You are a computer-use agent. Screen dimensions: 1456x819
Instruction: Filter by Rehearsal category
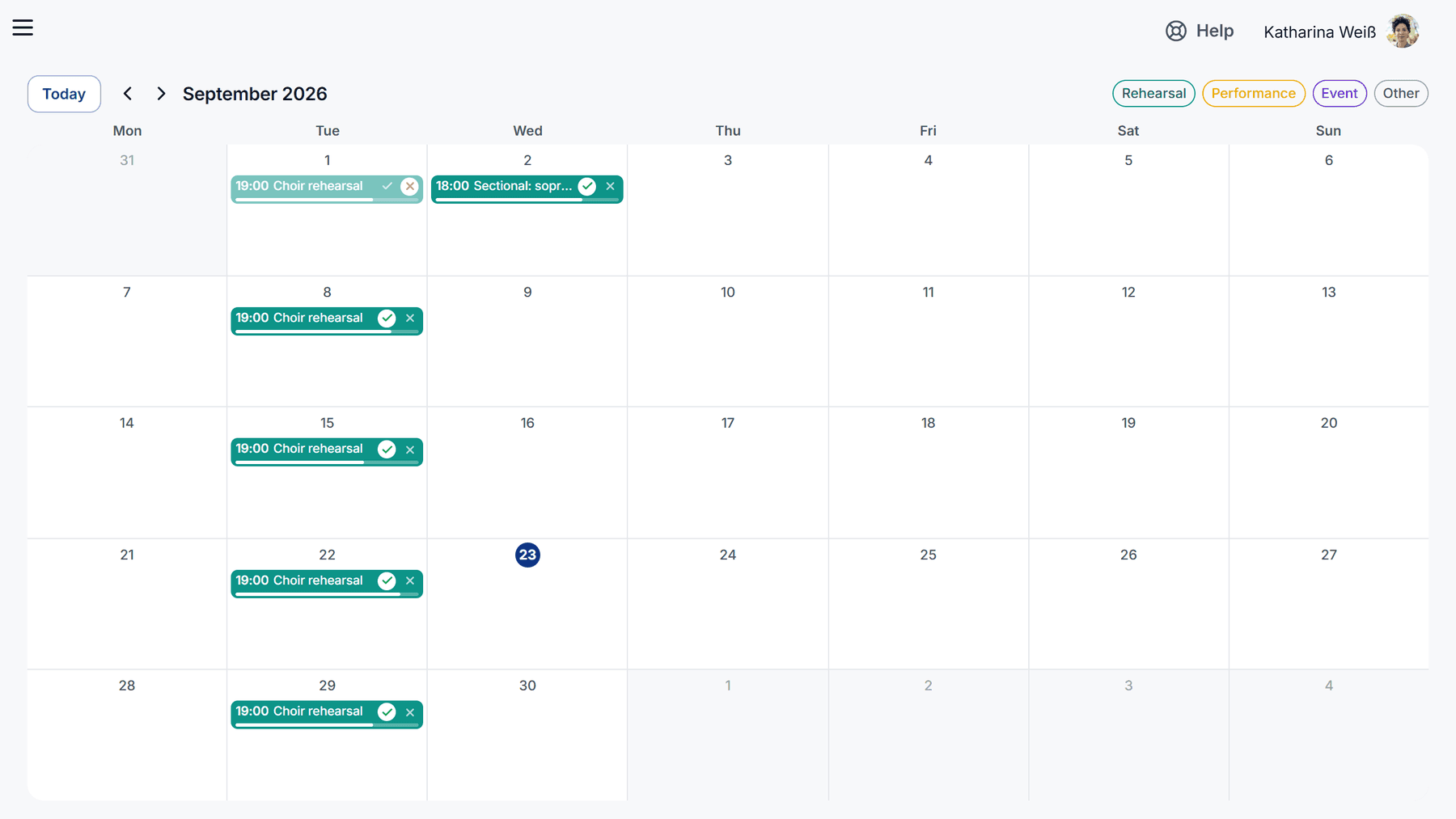1153,94
